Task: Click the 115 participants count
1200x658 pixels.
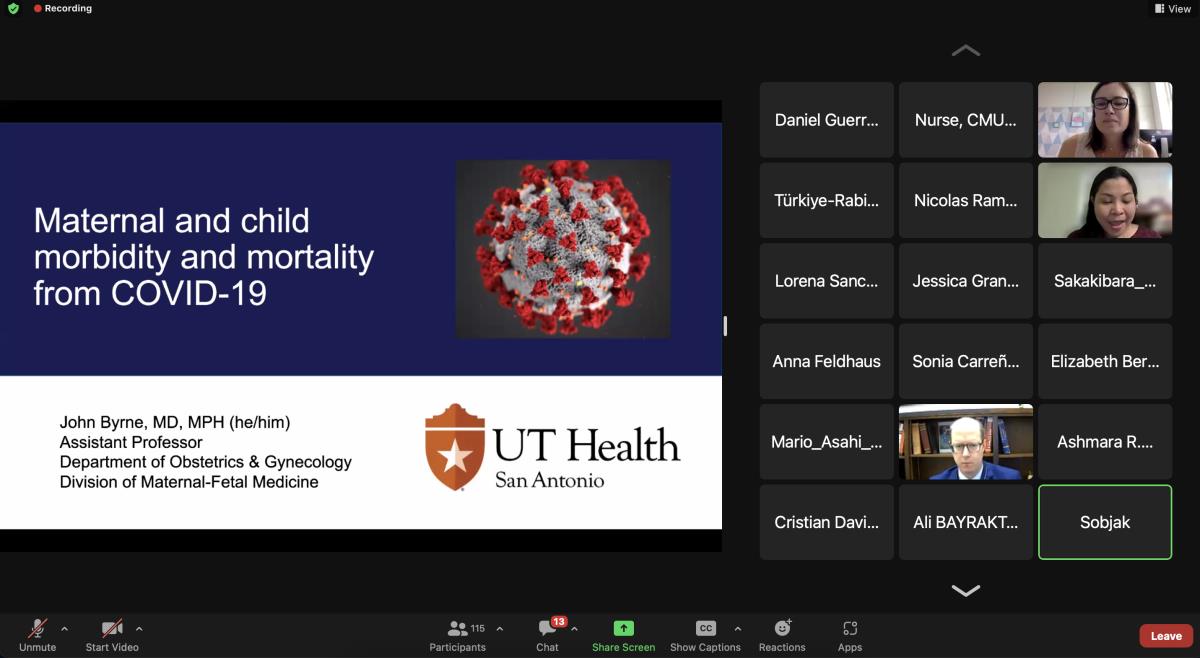Action: point(478,628)
